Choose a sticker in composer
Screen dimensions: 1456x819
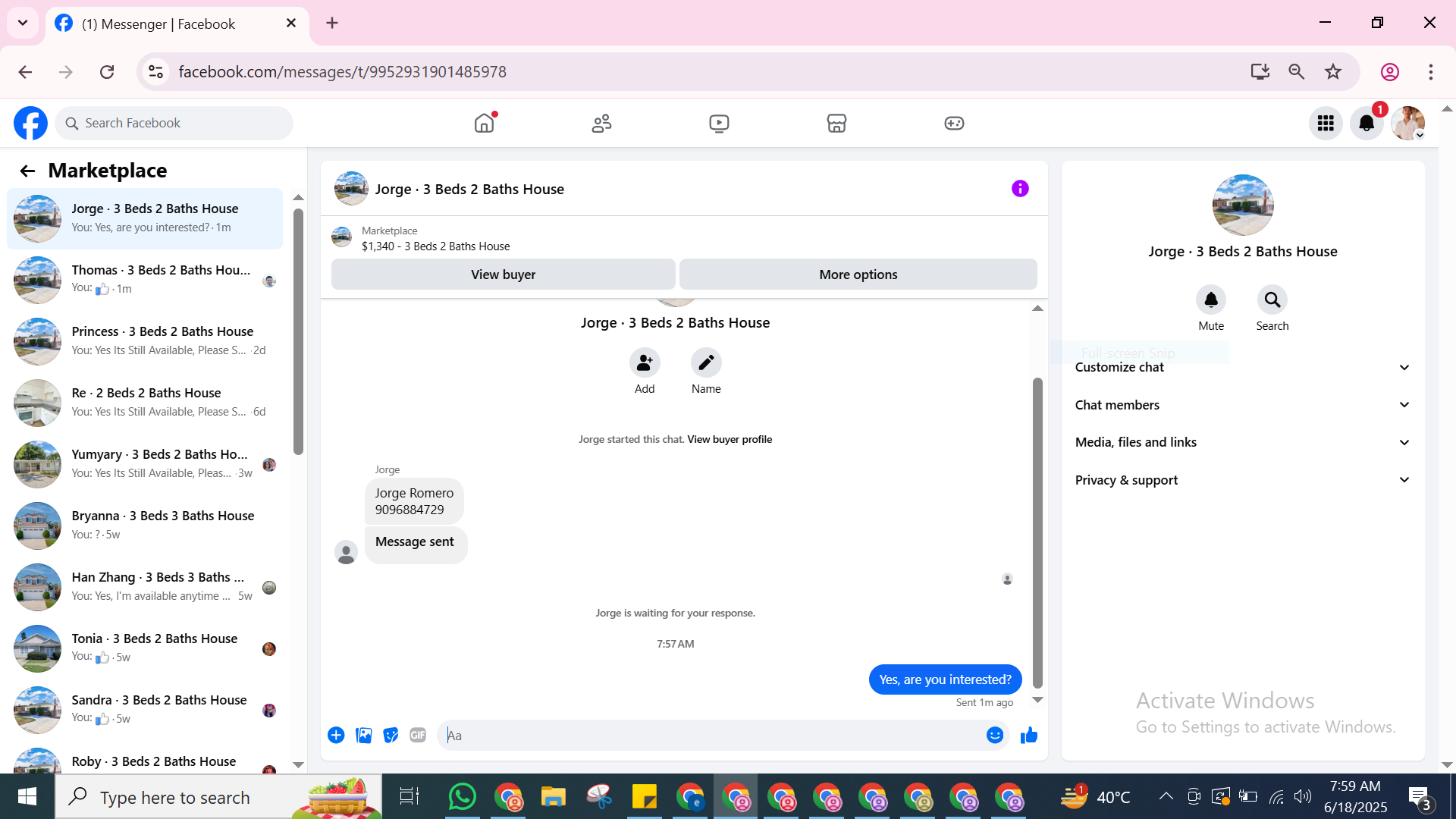[391, 735]
